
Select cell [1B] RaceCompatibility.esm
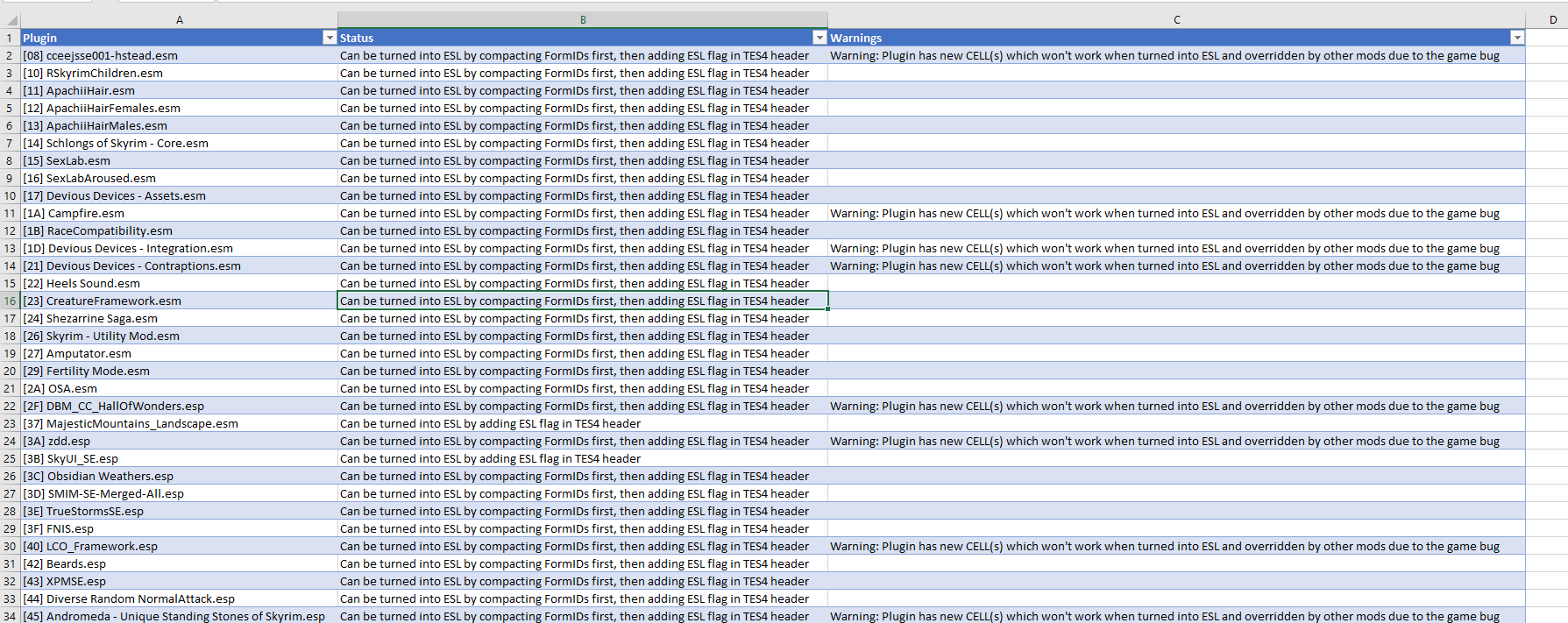179,230
